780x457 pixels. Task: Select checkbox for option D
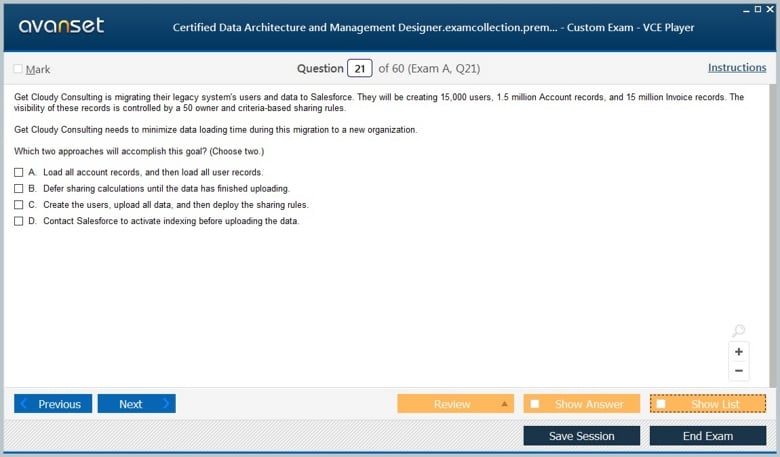[x=18, y=221]
